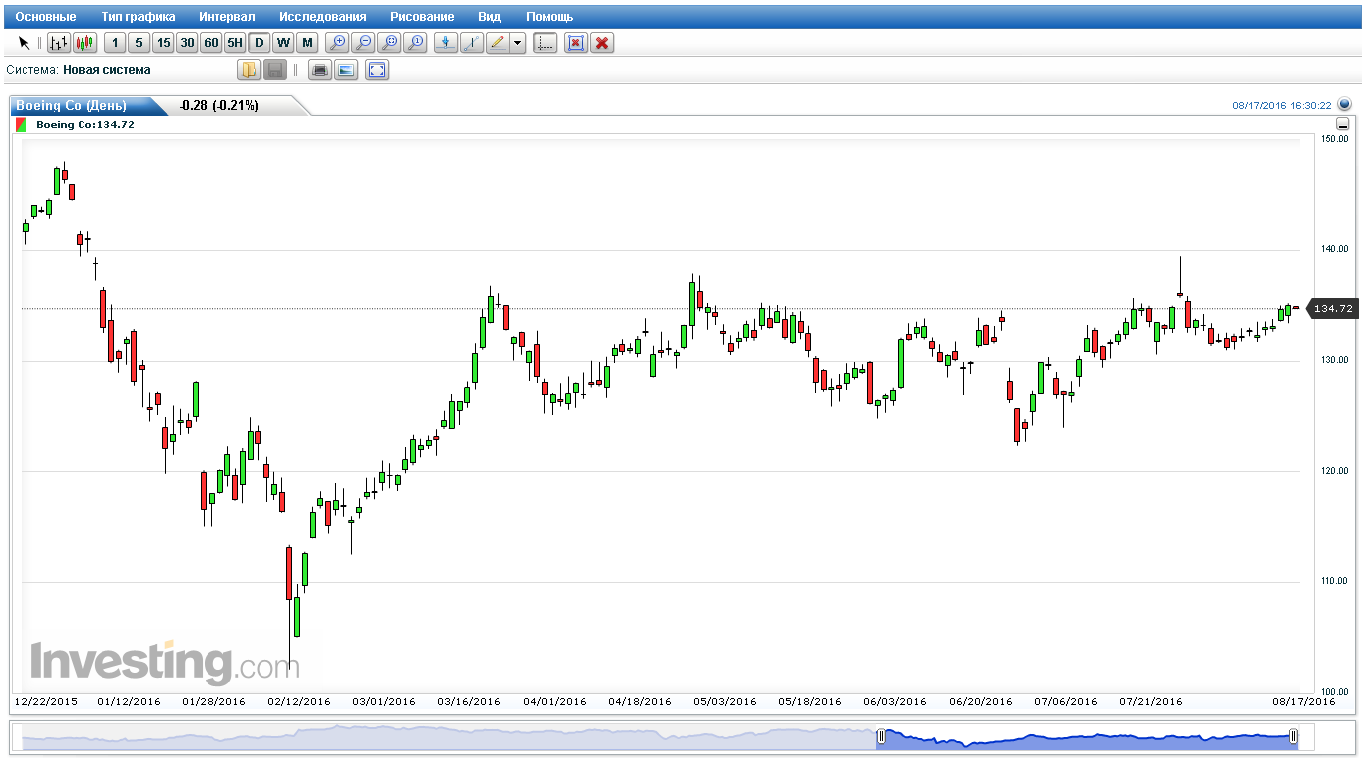Viewport: 1366px width, 768px height.
Task: Switch to bar chart type
Action: coord(59,43)
